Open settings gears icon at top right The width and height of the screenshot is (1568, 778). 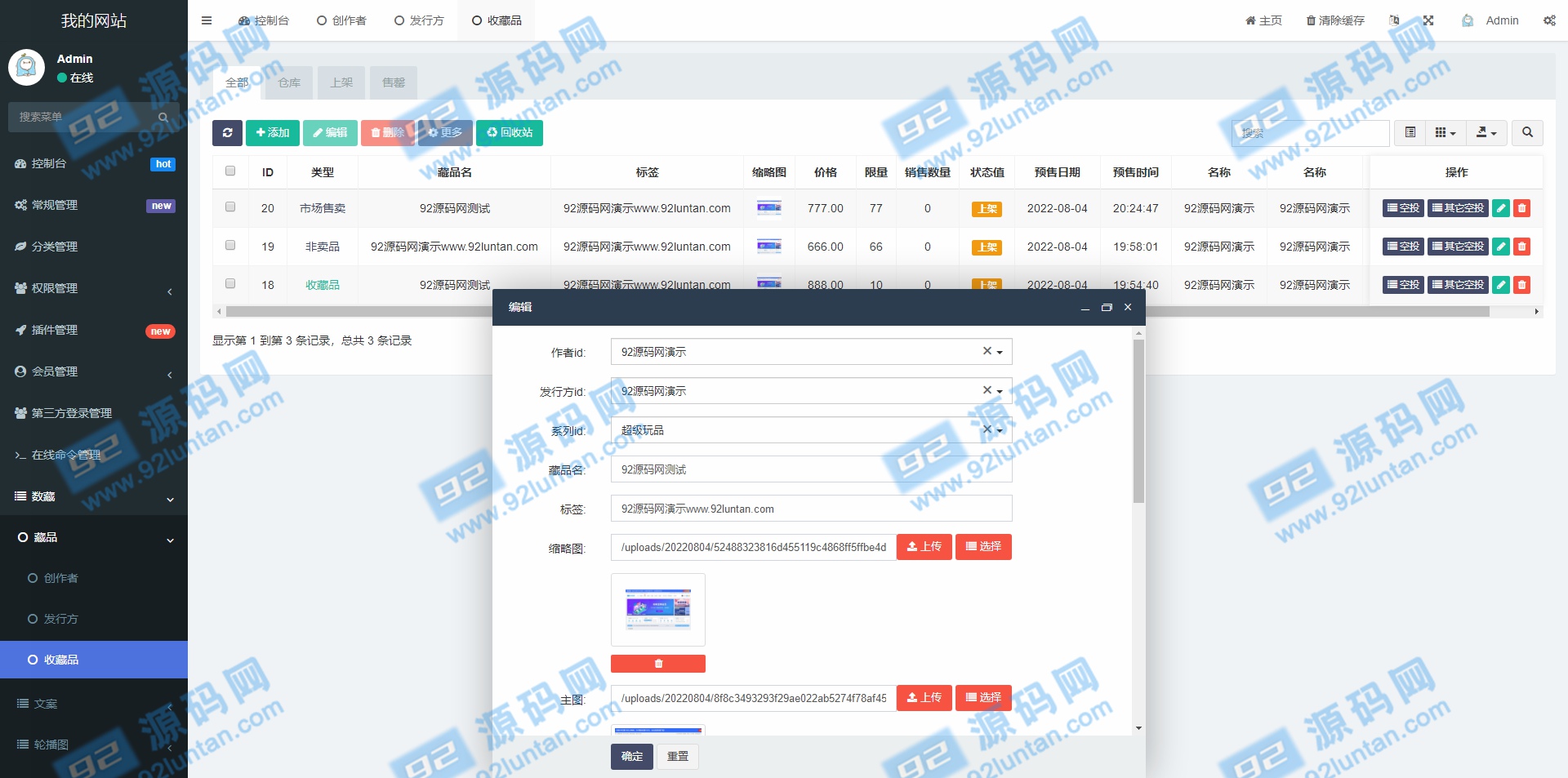(x=1549, y=20)
